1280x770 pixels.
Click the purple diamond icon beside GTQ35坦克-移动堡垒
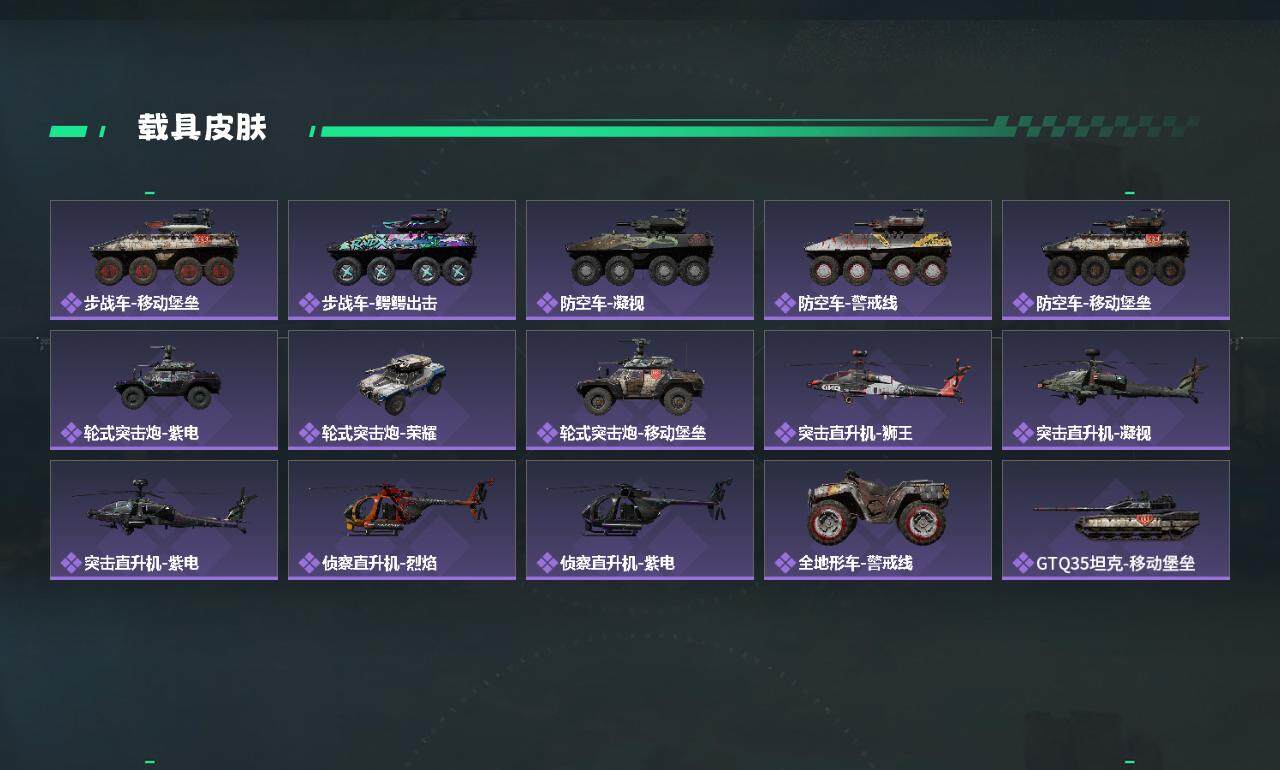click(1023, 563)
